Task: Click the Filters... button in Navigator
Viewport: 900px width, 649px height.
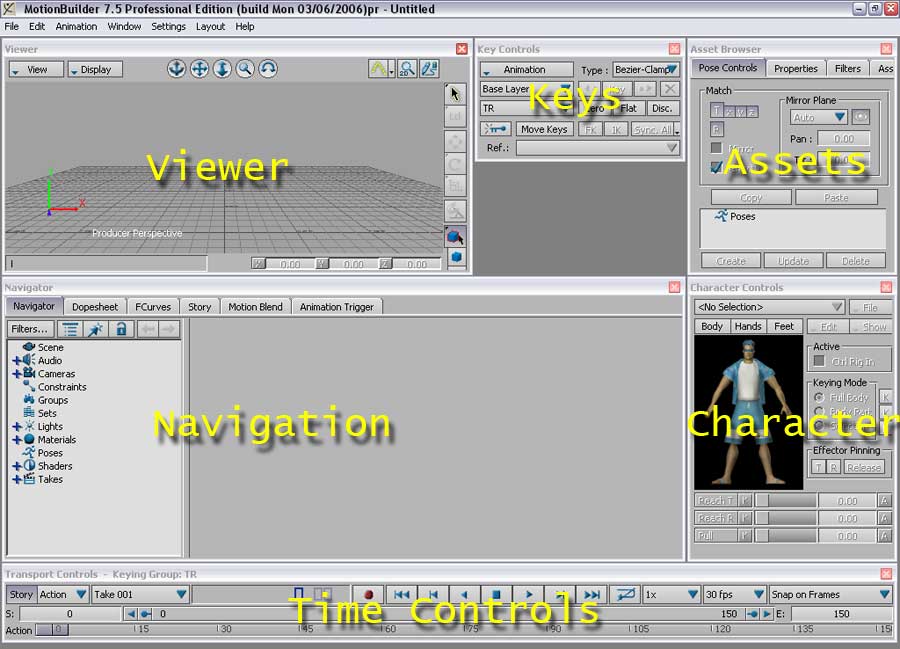Action: pos(30,329)
